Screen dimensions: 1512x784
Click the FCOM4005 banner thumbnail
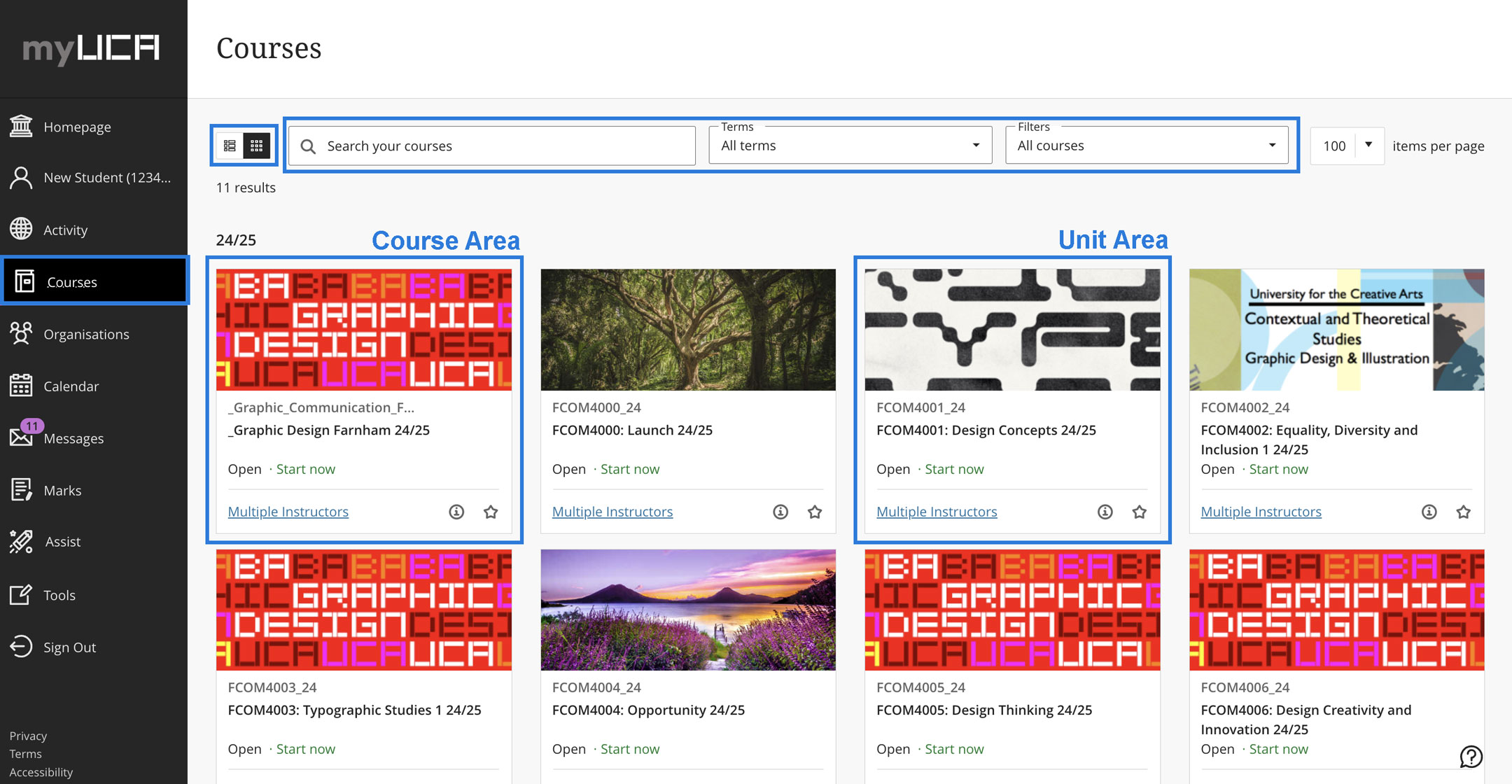(x=1012, y=610)
